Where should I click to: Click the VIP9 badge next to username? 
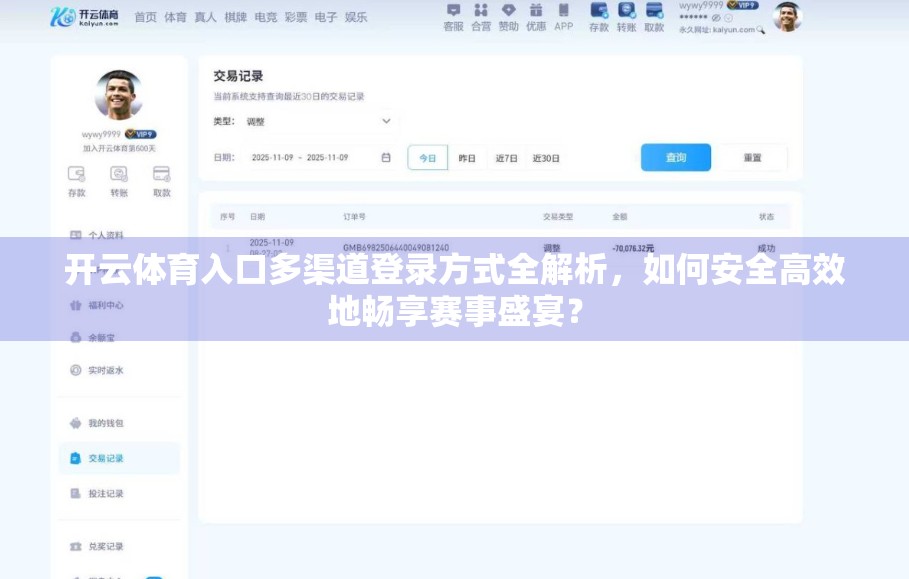pyautogui.click(x=140, y=135)
